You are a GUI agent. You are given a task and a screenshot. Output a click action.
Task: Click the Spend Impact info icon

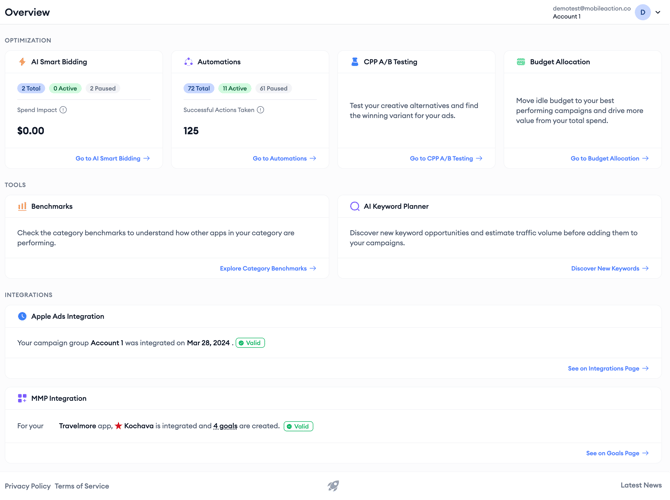click(x=63, y=110)
